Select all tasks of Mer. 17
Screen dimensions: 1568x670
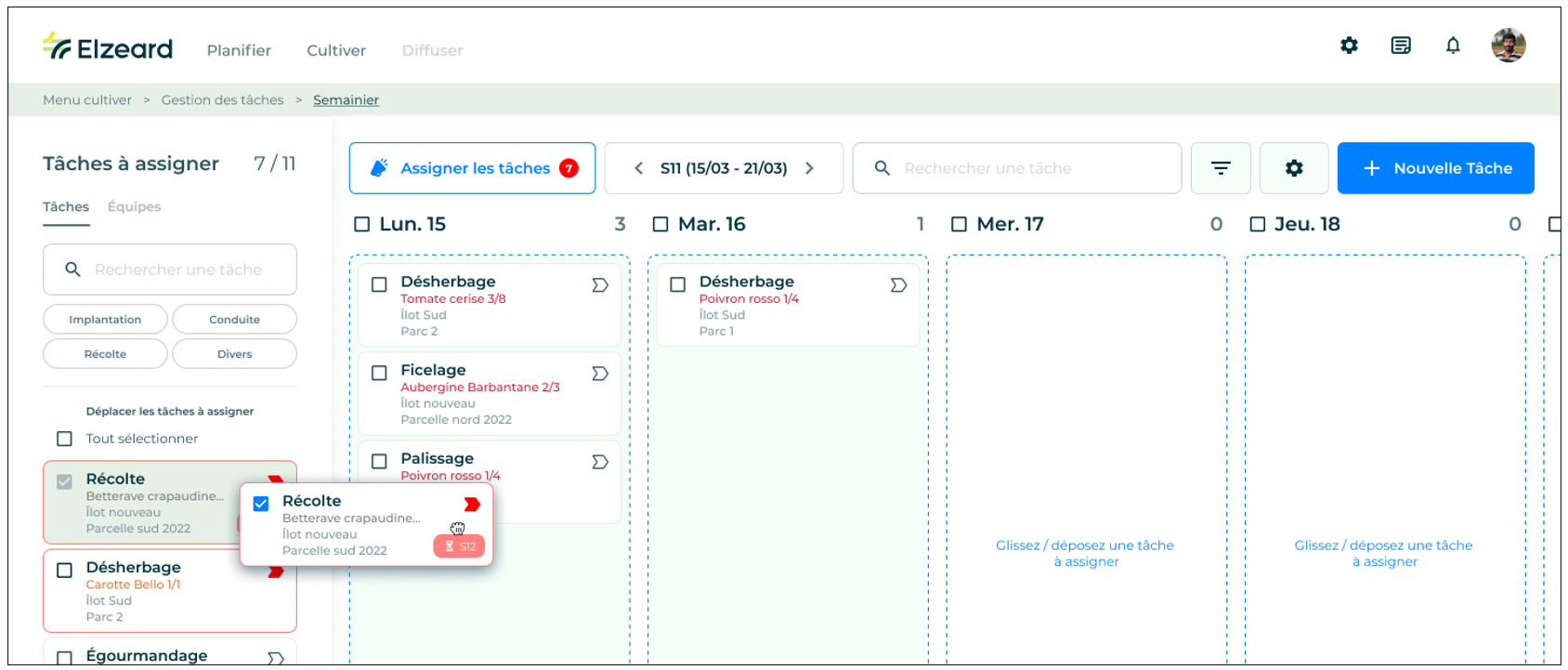point(960,224)
